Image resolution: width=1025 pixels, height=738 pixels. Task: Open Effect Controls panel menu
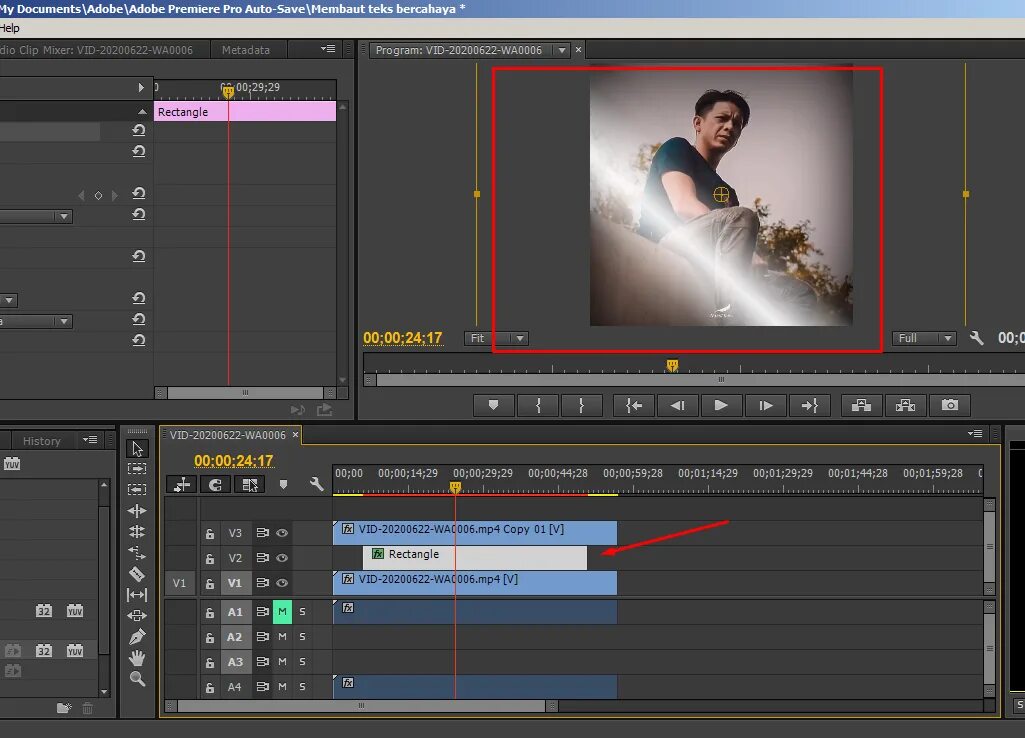pyautogui.click(x=328, y=49)
